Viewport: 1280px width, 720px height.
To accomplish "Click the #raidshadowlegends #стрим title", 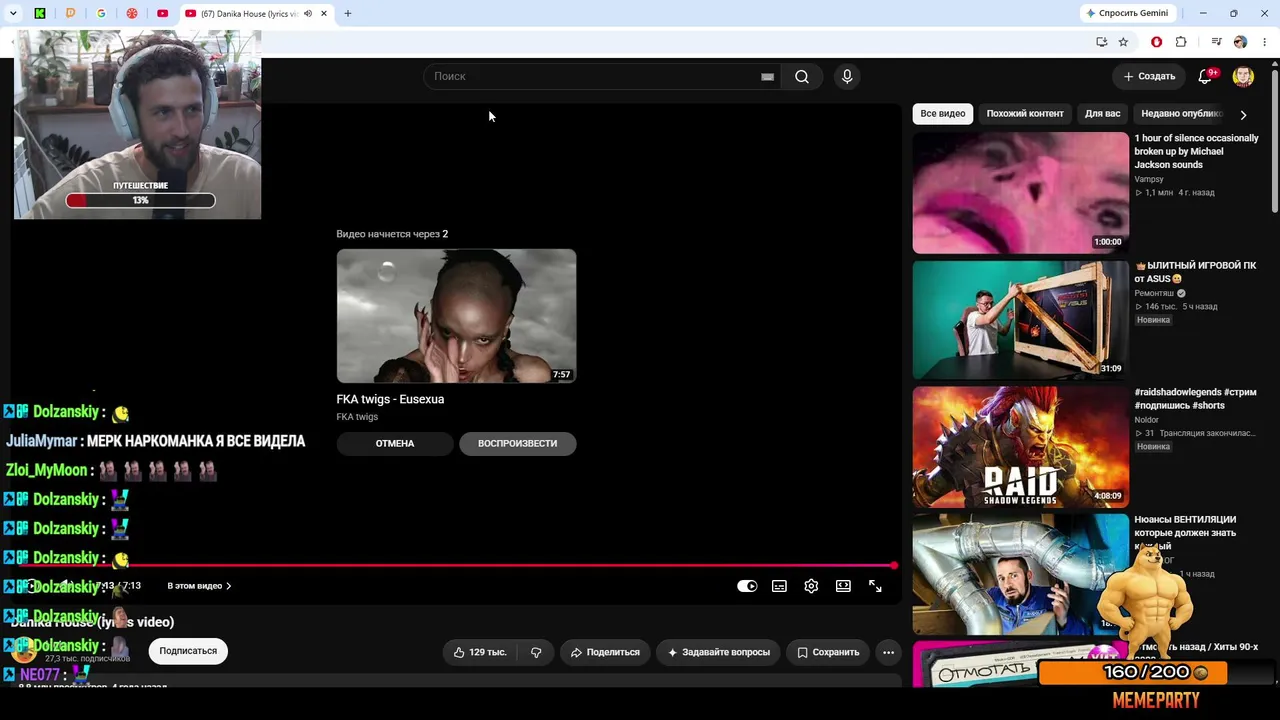I will coord(1195,399).
